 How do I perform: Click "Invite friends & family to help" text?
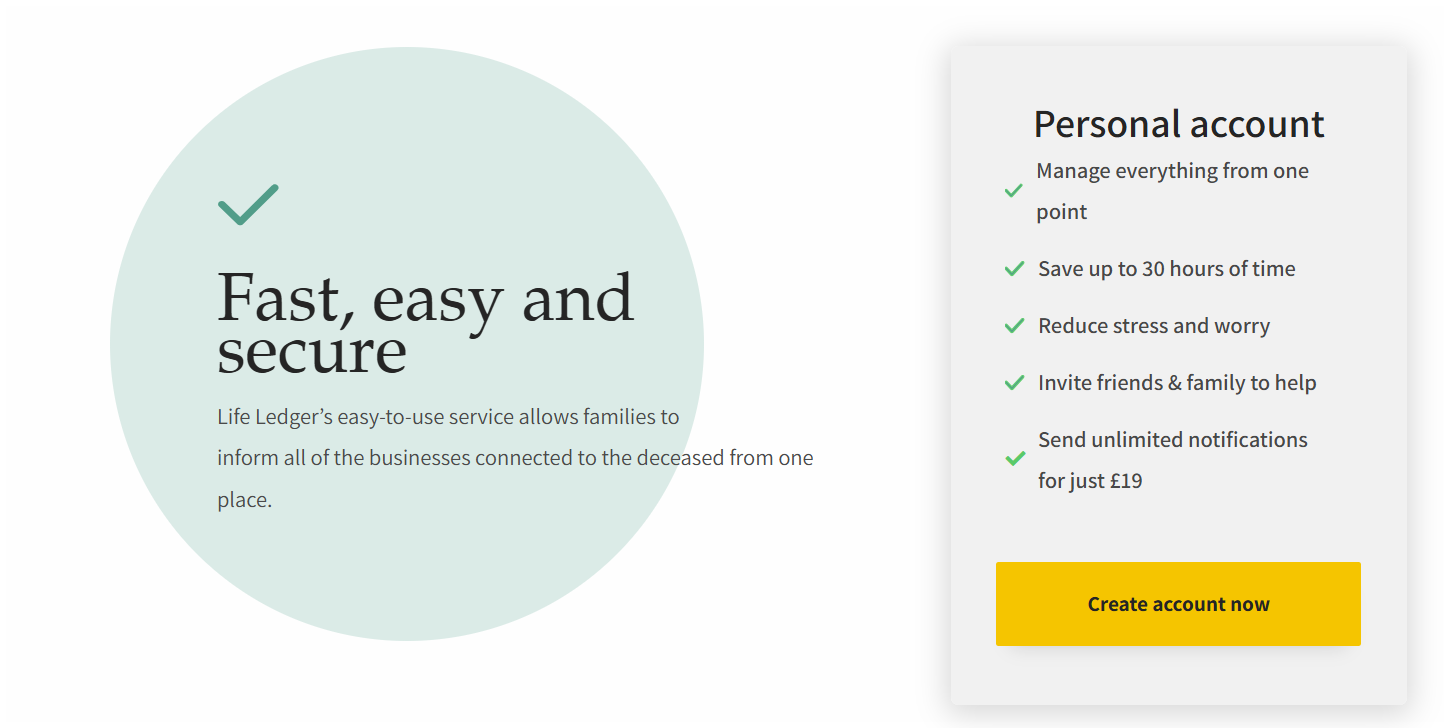(1177, 383)
